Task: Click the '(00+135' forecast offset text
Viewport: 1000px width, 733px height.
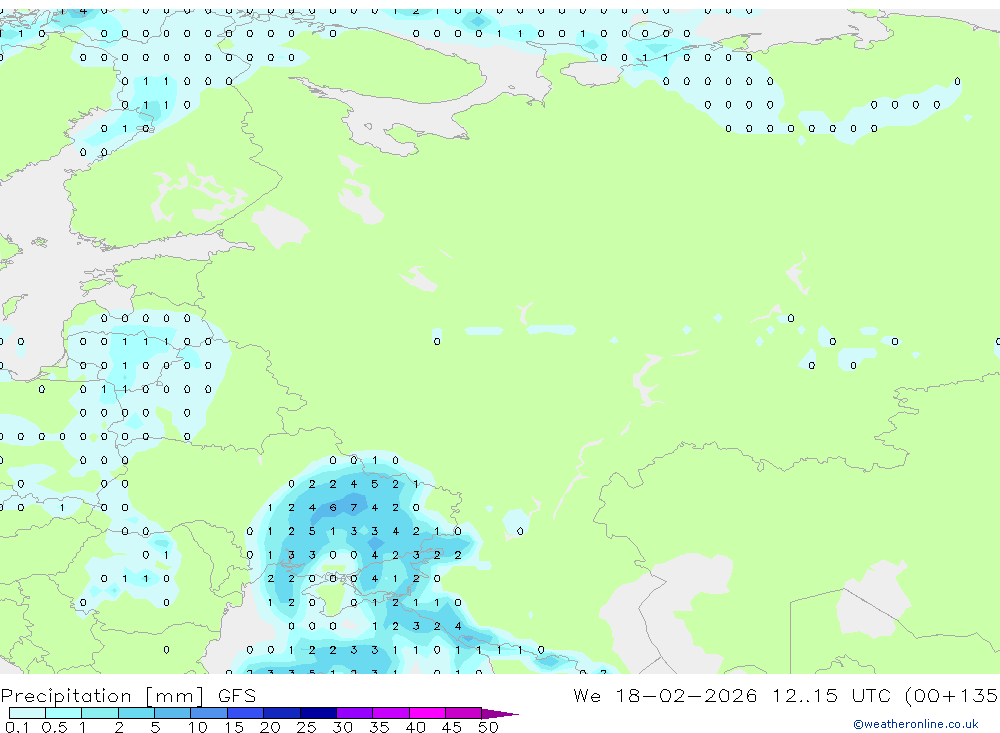Action: click(952, 695)
